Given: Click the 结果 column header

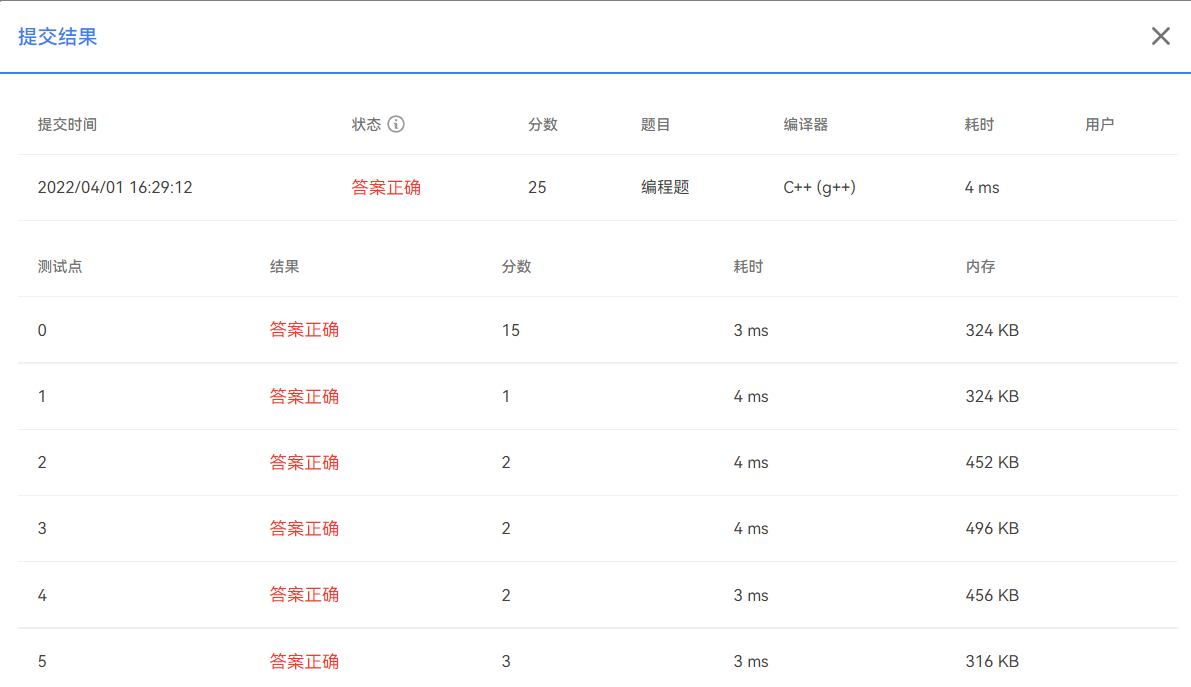Looking at the screenshot, I should tap(284, 267).
